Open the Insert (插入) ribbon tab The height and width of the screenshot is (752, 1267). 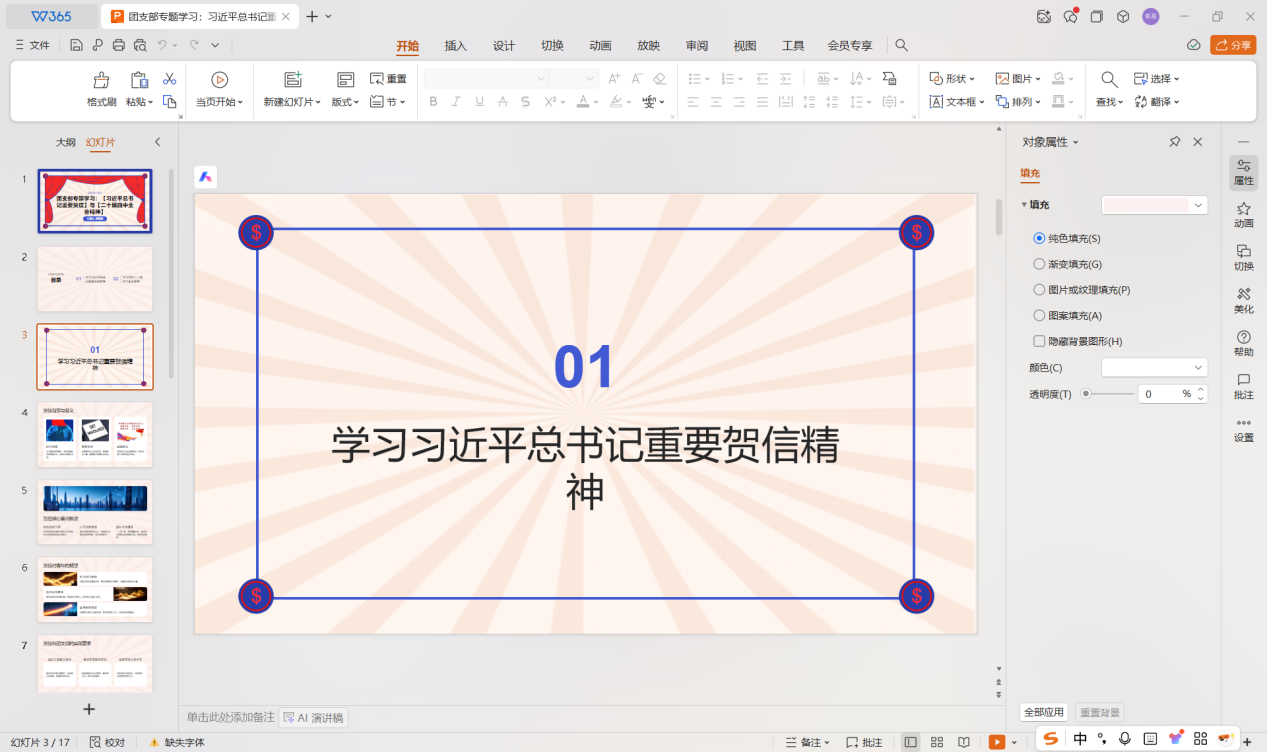point(456,46)
